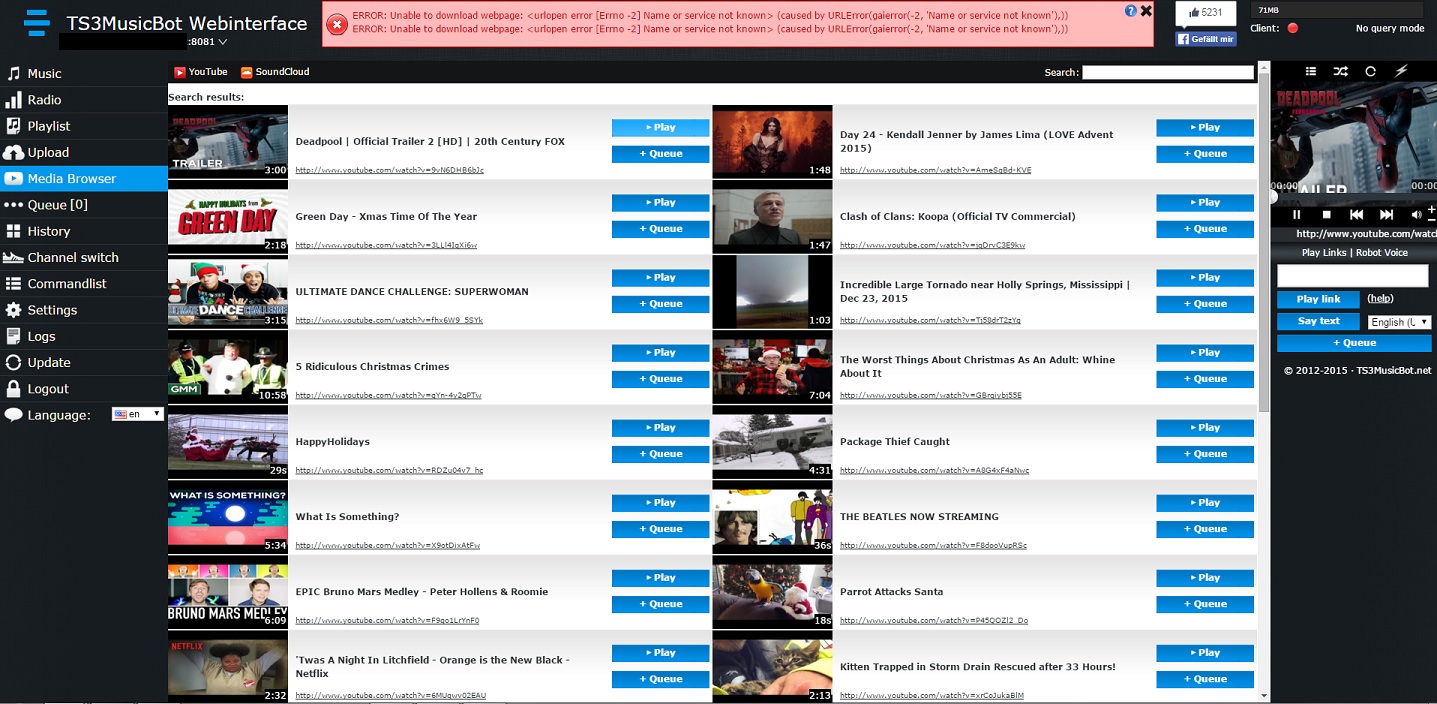Click the Upload cloud icon

coord(13,152)
